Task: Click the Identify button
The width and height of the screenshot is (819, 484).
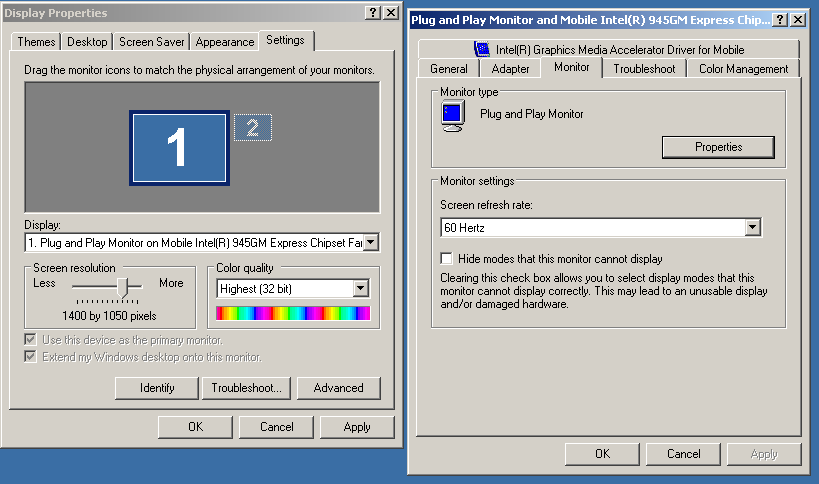Action: pyautogui.click(x=157, y=388)
